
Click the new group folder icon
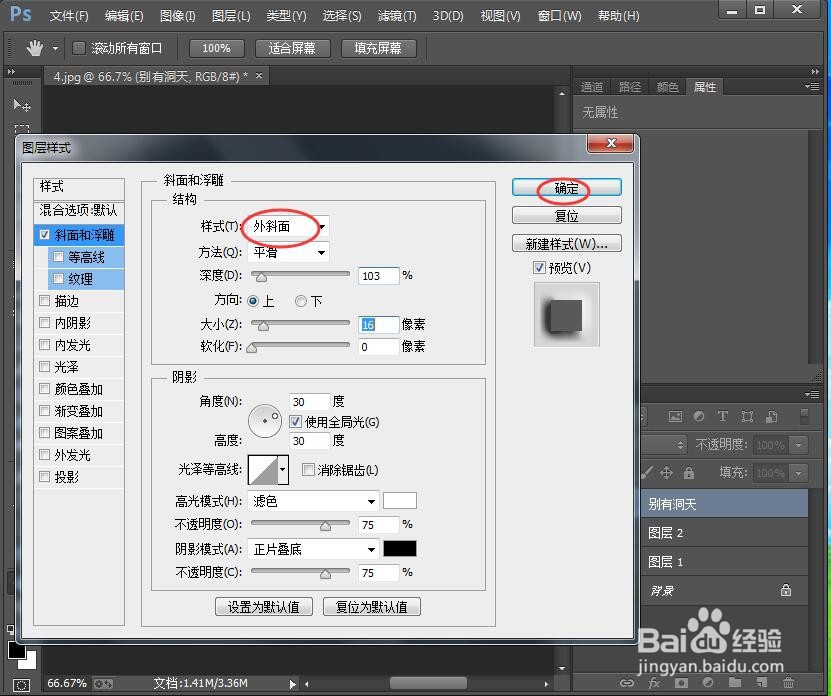735,683
